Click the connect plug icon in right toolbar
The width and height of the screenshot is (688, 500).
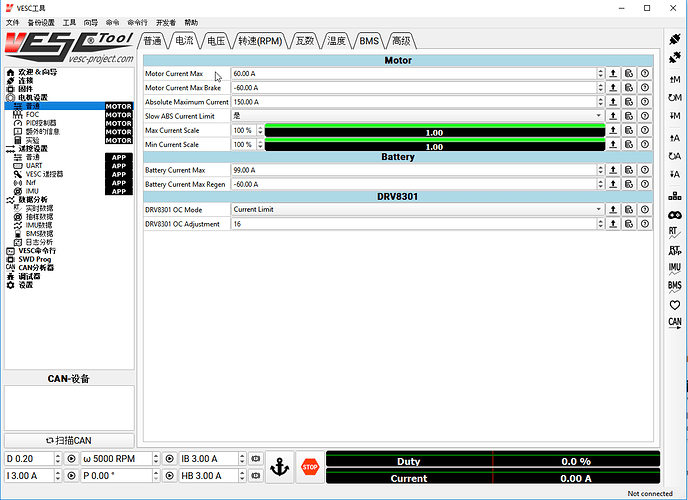point(675,38)
